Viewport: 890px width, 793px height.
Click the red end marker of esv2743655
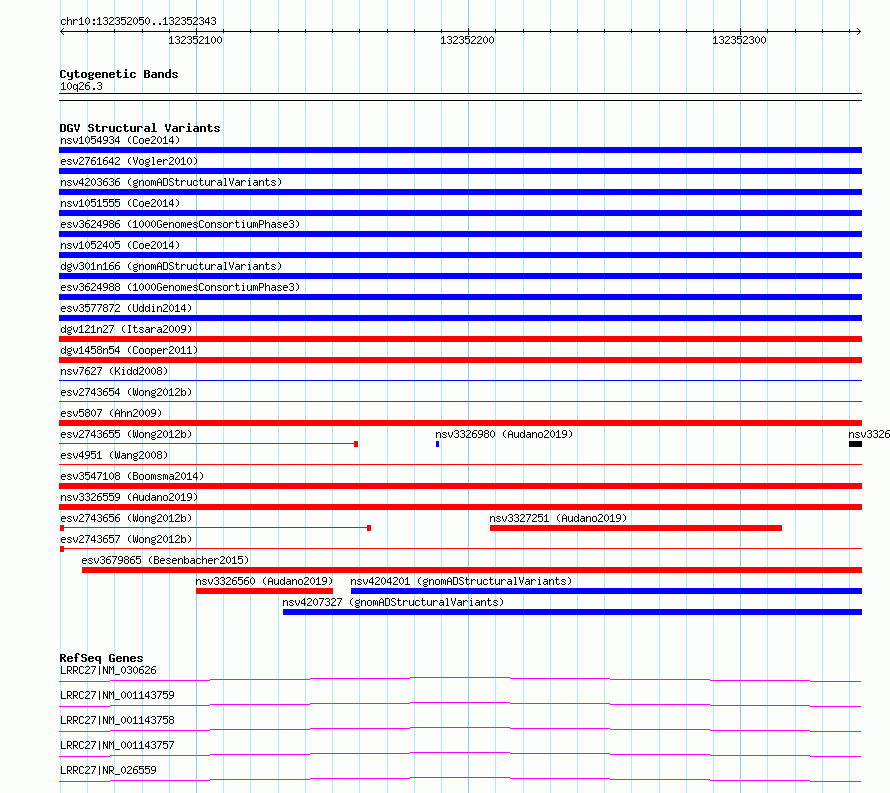[356, 444]
